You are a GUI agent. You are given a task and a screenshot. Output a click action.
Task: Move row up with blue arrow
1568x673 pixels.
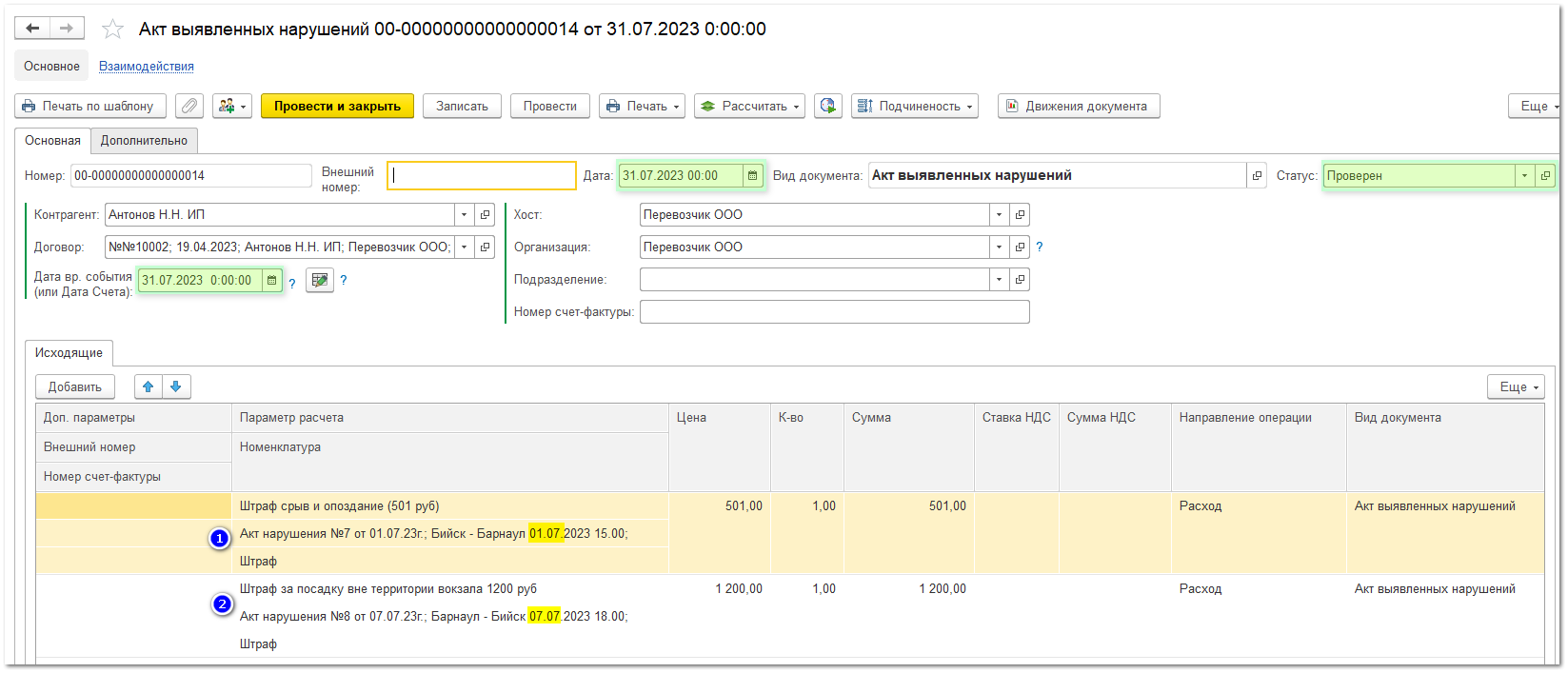[x=148, y=386]
